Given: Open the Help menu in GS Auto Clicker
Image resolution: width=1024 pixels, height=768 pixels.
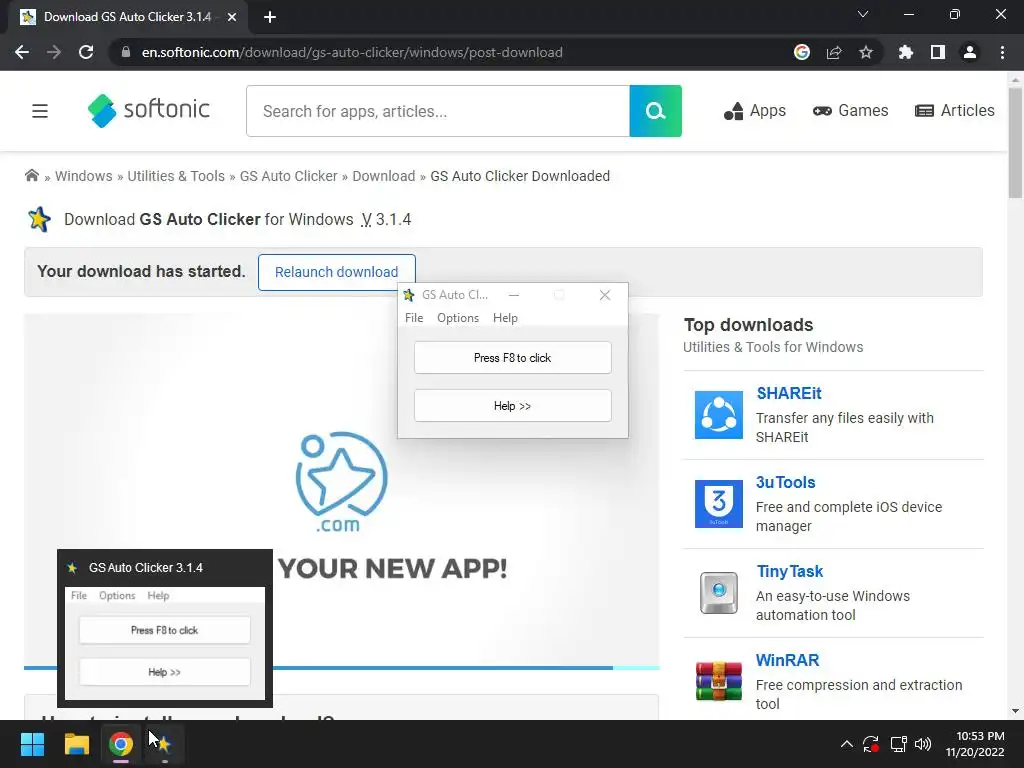Looking at the screenshot, I should 505,318.
